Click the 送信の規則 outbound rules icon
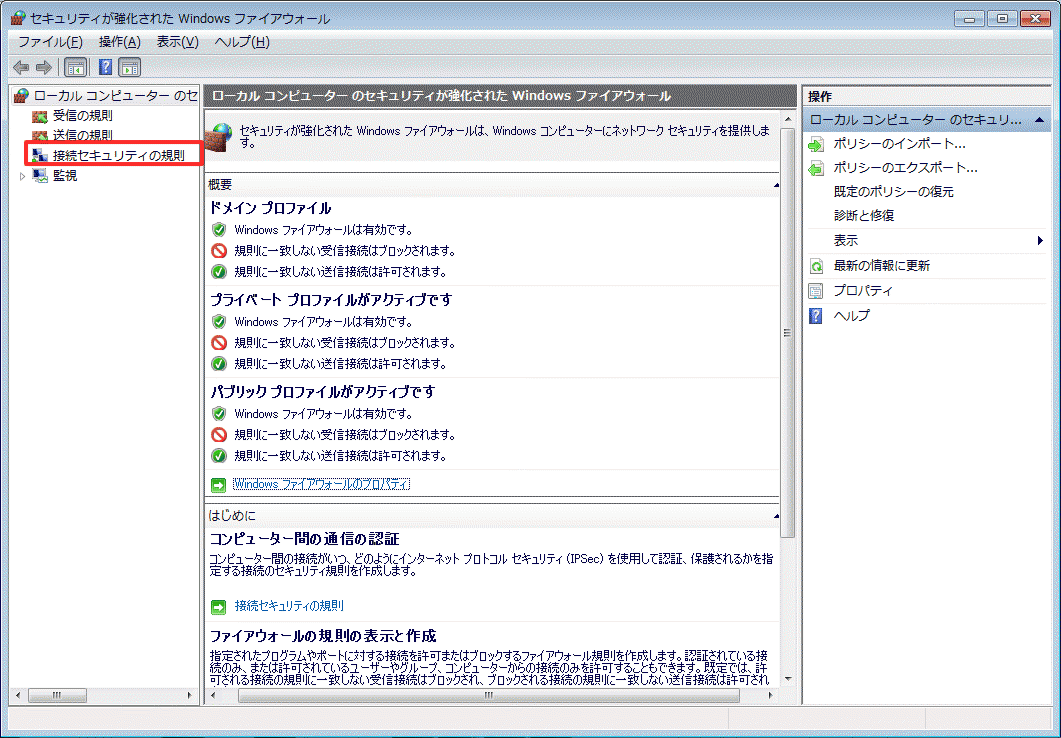The width and height of the screenshot is (1061, 738). click(x=40, y=135)
